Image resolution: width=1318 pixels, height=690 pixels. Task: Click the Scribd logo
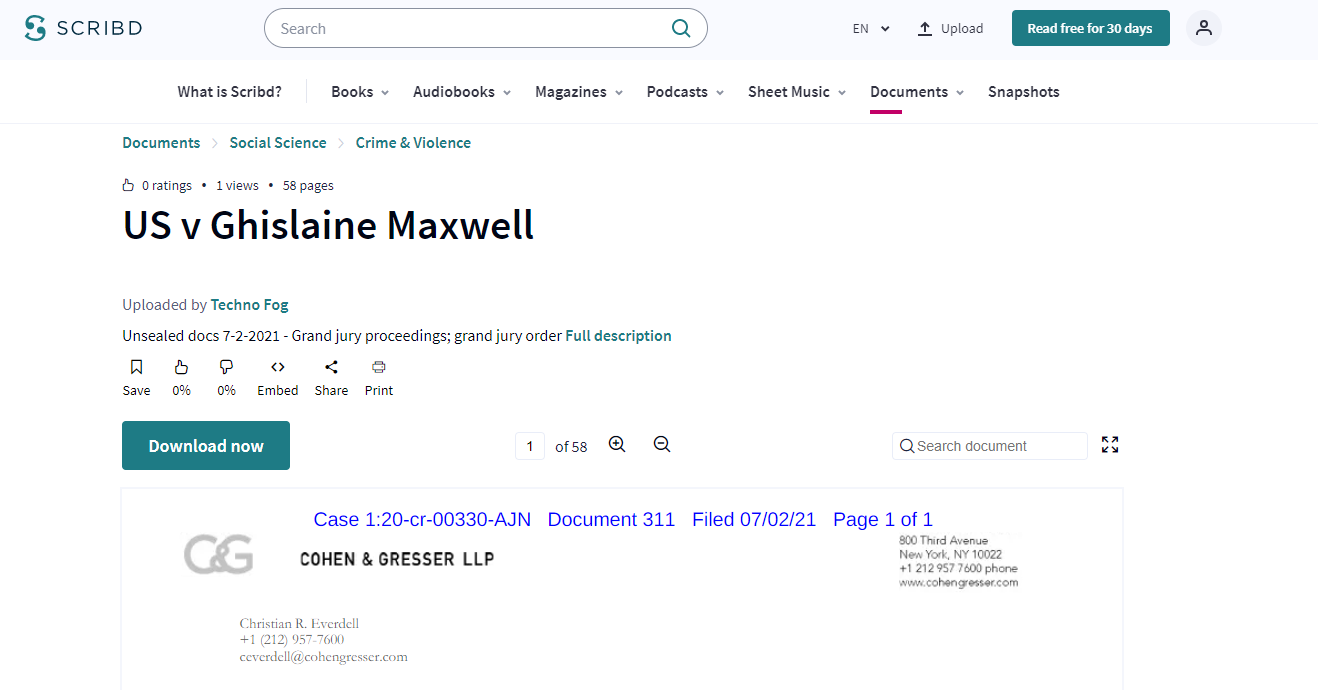point(84,28)
